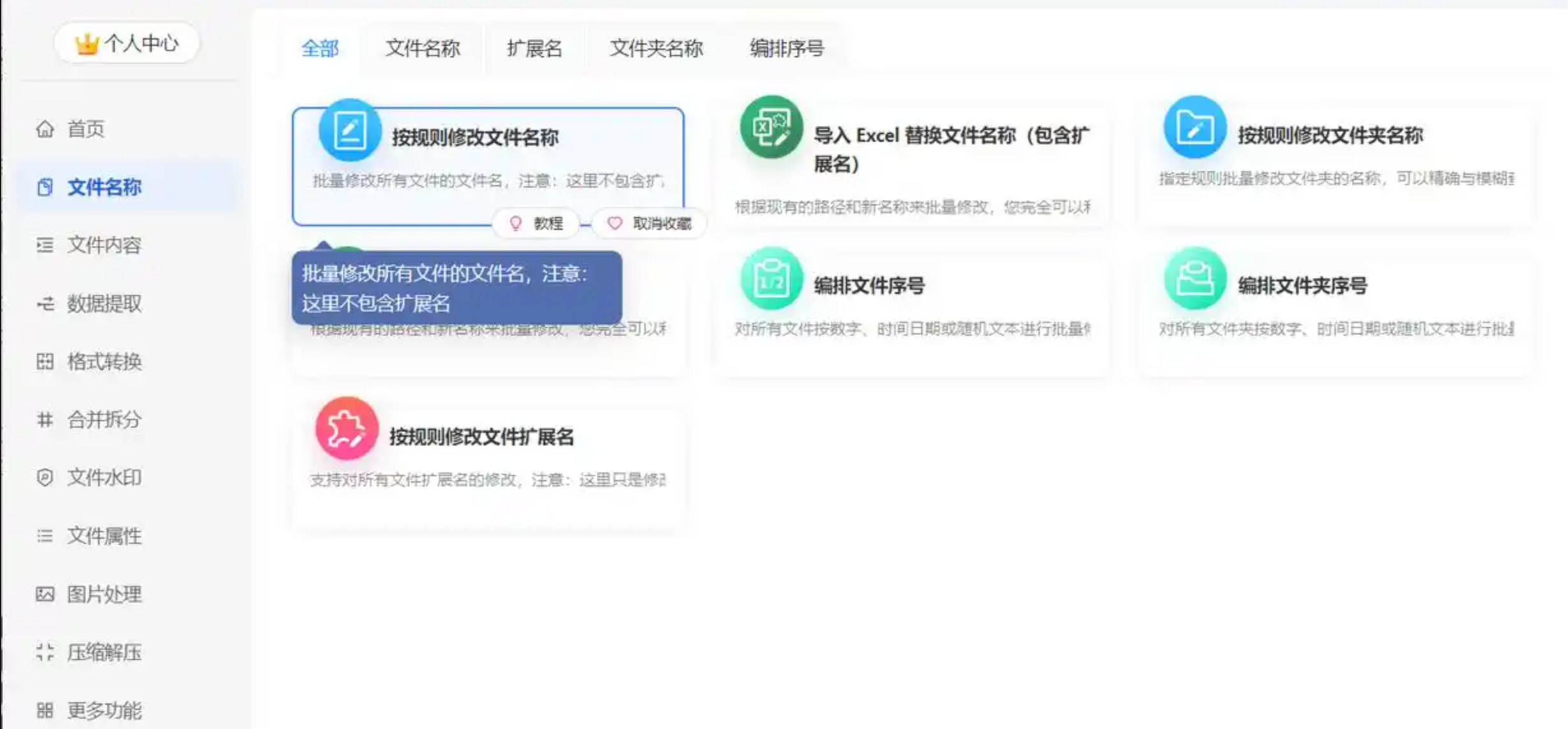The width and height of the screenshot is (1568, 729).
Task: Click the lightbulb icon in 教程
Action: pyautogui.click(x=515, y=223)
